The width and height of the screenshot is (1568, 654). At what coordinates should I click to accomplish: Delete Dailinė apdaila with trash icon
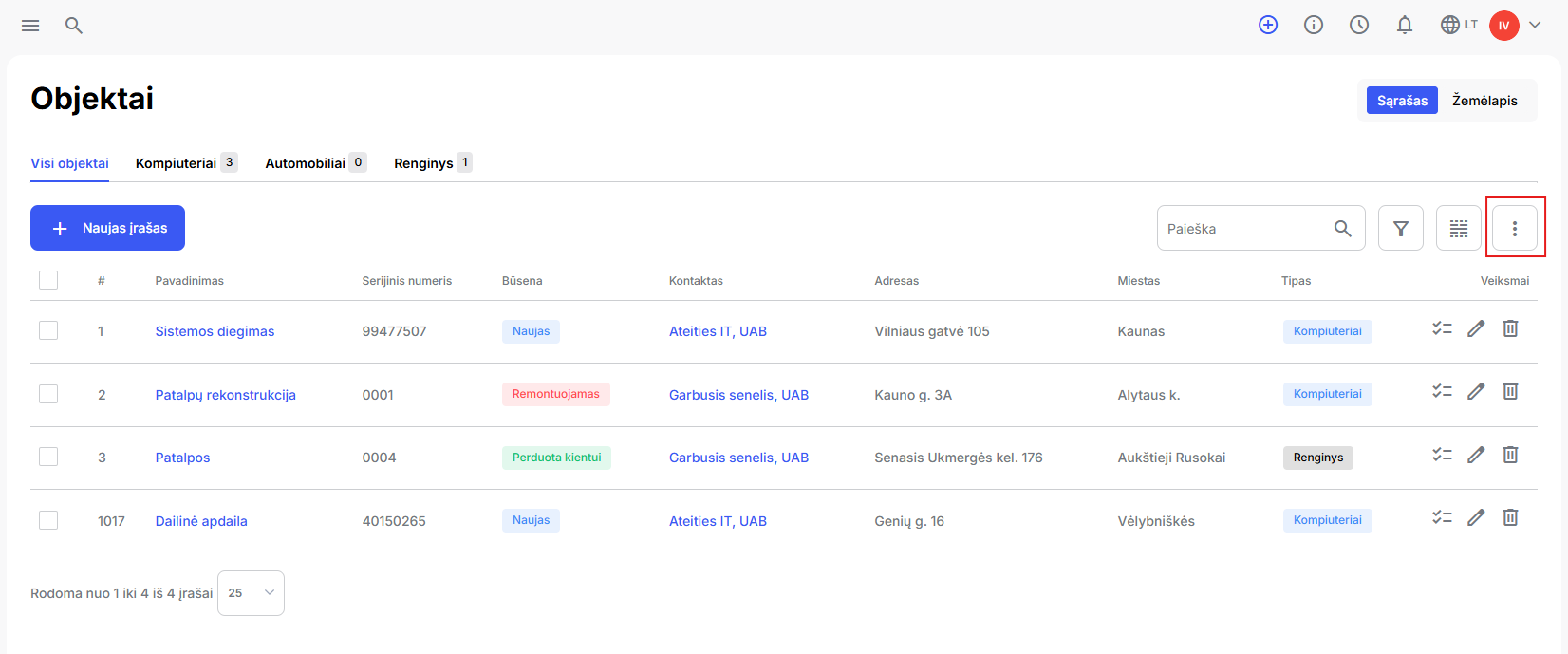click(1510, 517)
